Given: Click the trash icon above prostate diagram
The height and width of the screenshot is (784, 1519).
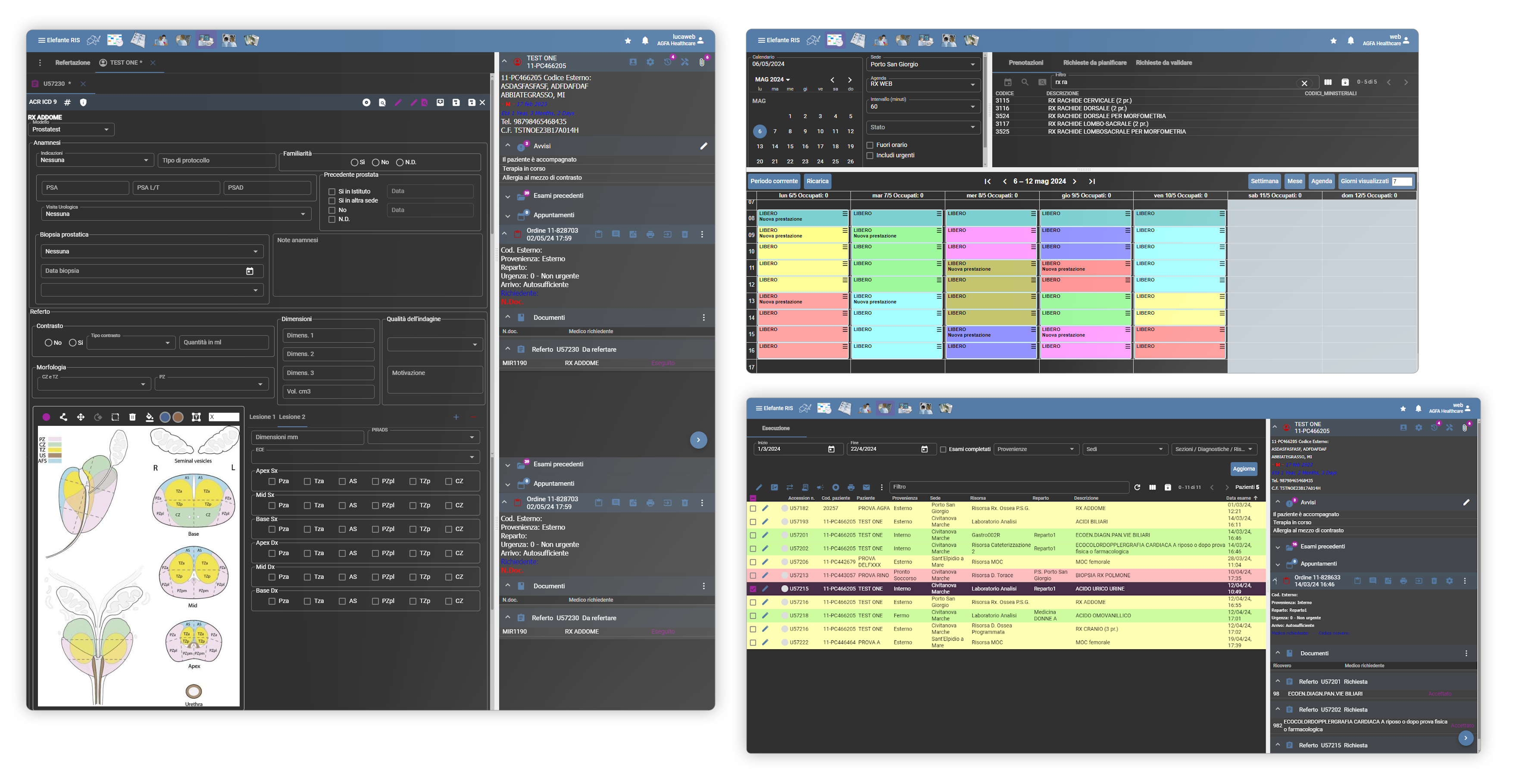Looking at the screenshot, I should (132, 417).
